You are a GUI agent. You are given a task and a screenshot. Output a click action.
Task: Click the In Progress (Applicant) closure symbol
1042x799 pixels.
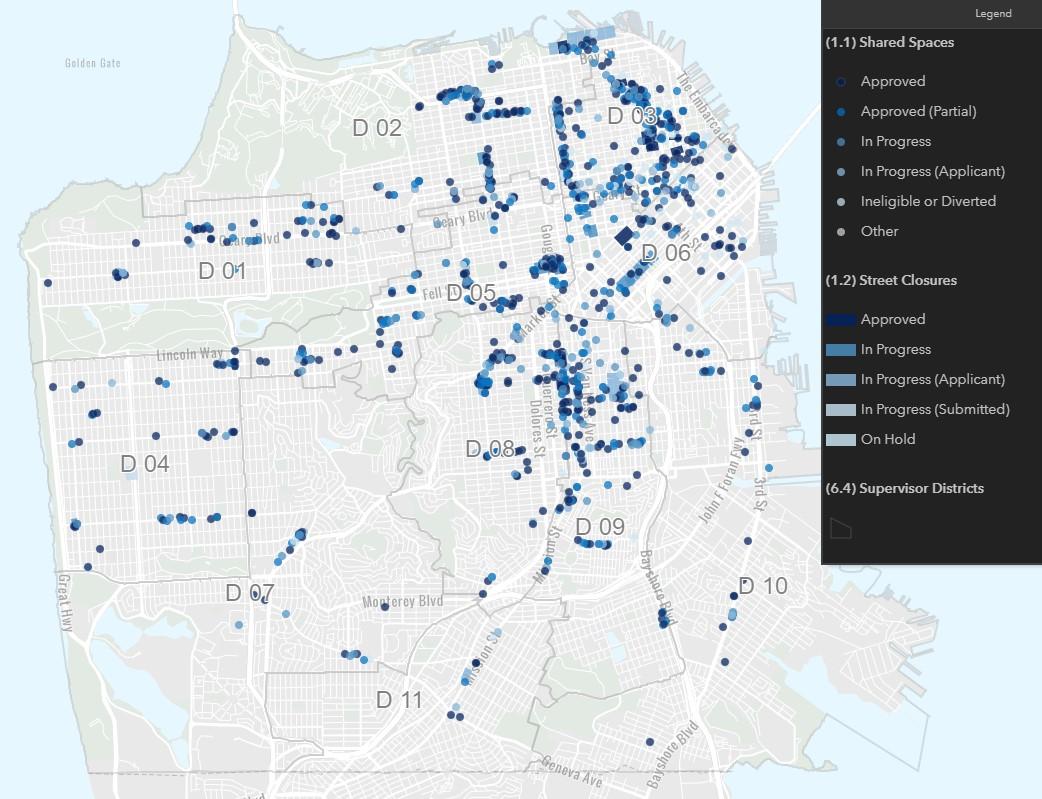(x=842, y=379)
